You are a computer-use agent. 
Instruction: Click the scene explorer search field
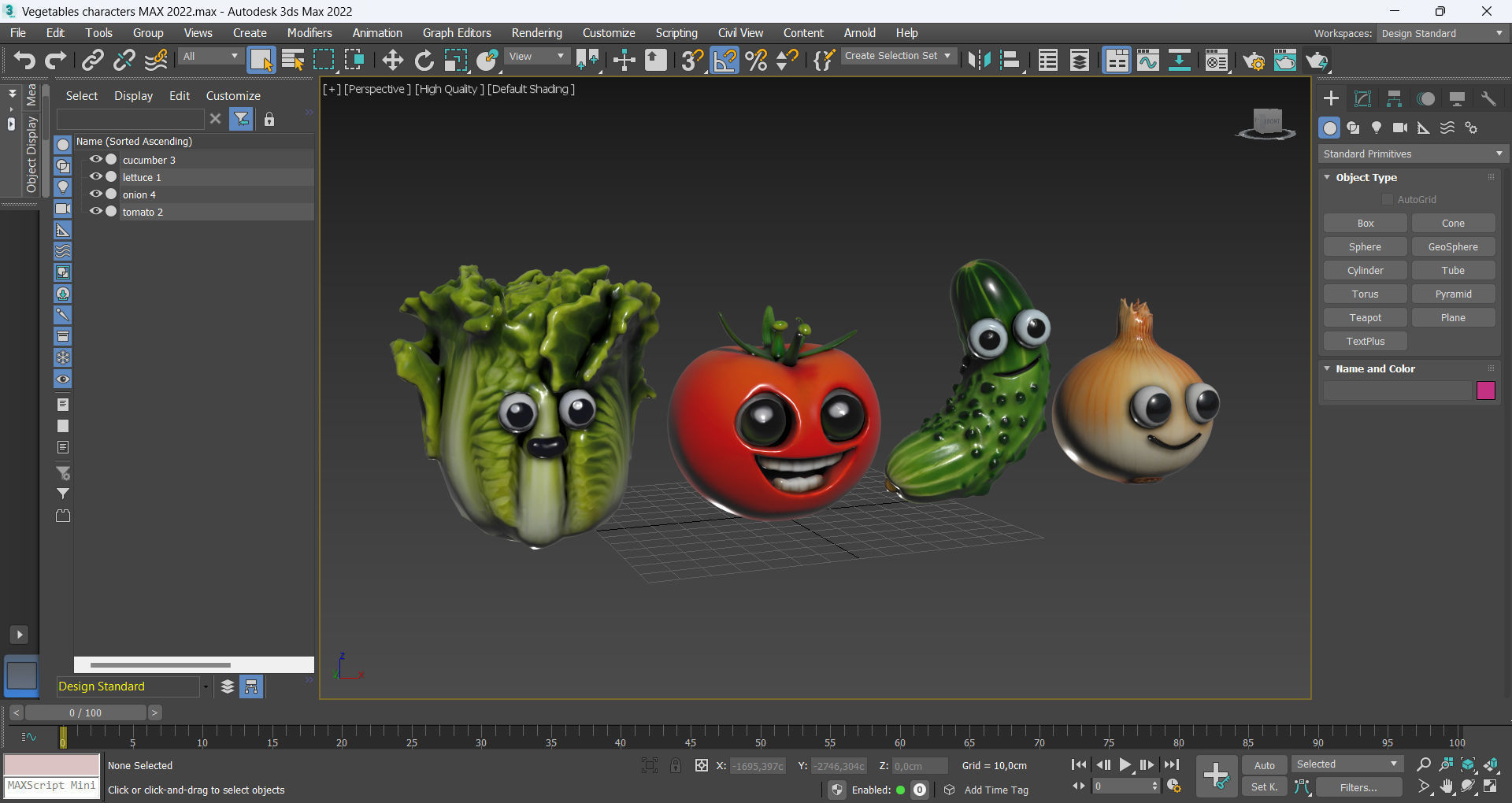[x=130, y=119]
